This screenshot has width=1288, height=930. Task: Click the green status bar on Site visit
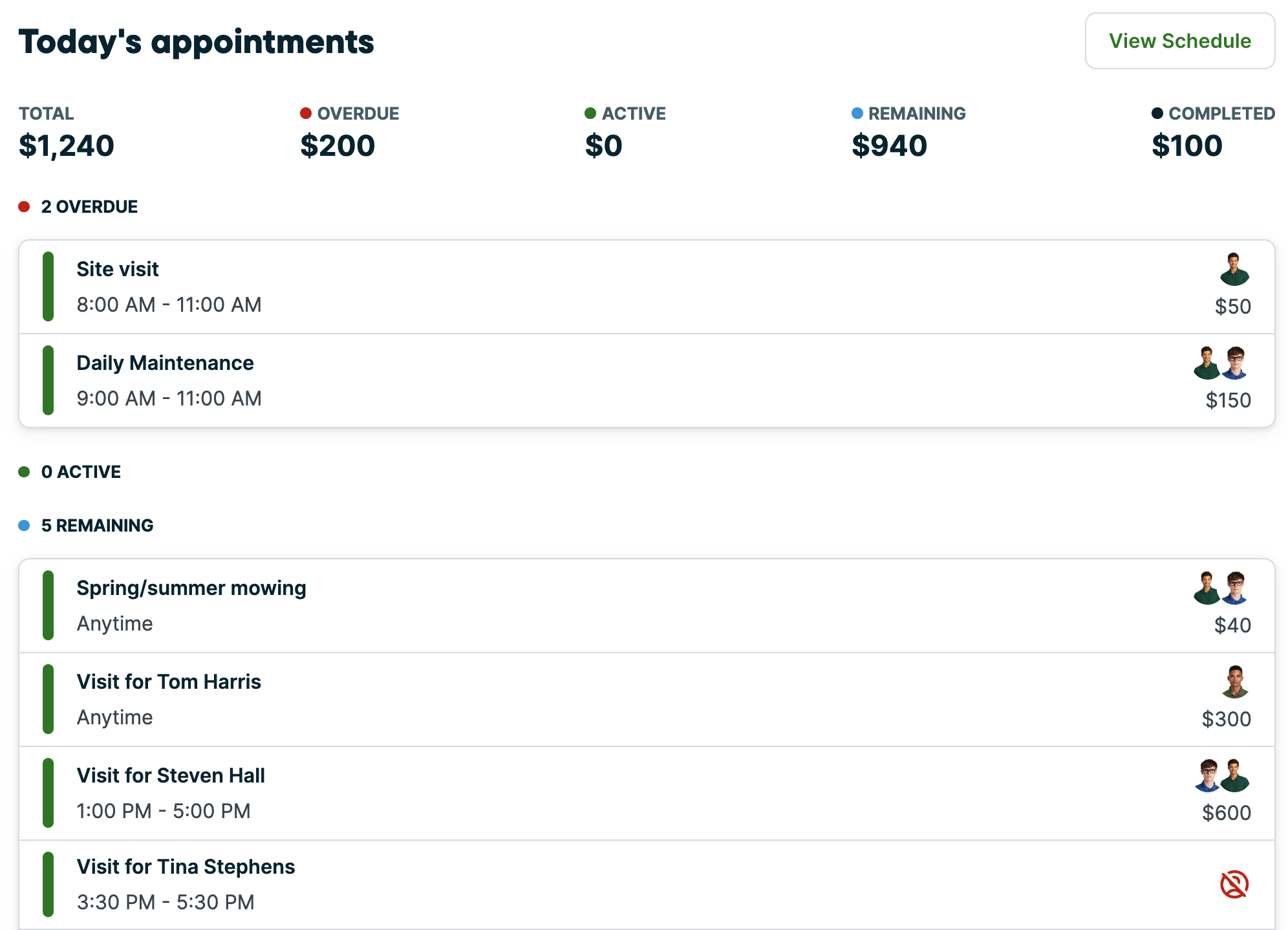pyautogui.click(x=48, y=287)
